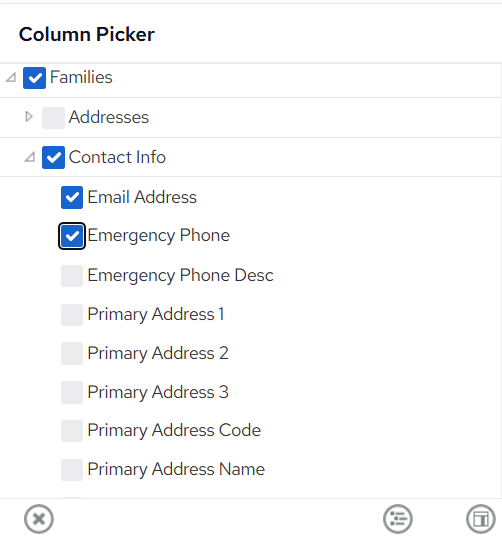Screen dimensions: 502x541
Task: Check the Primary Address Code box
Action: pyautogui.click(x=72, y=431)
